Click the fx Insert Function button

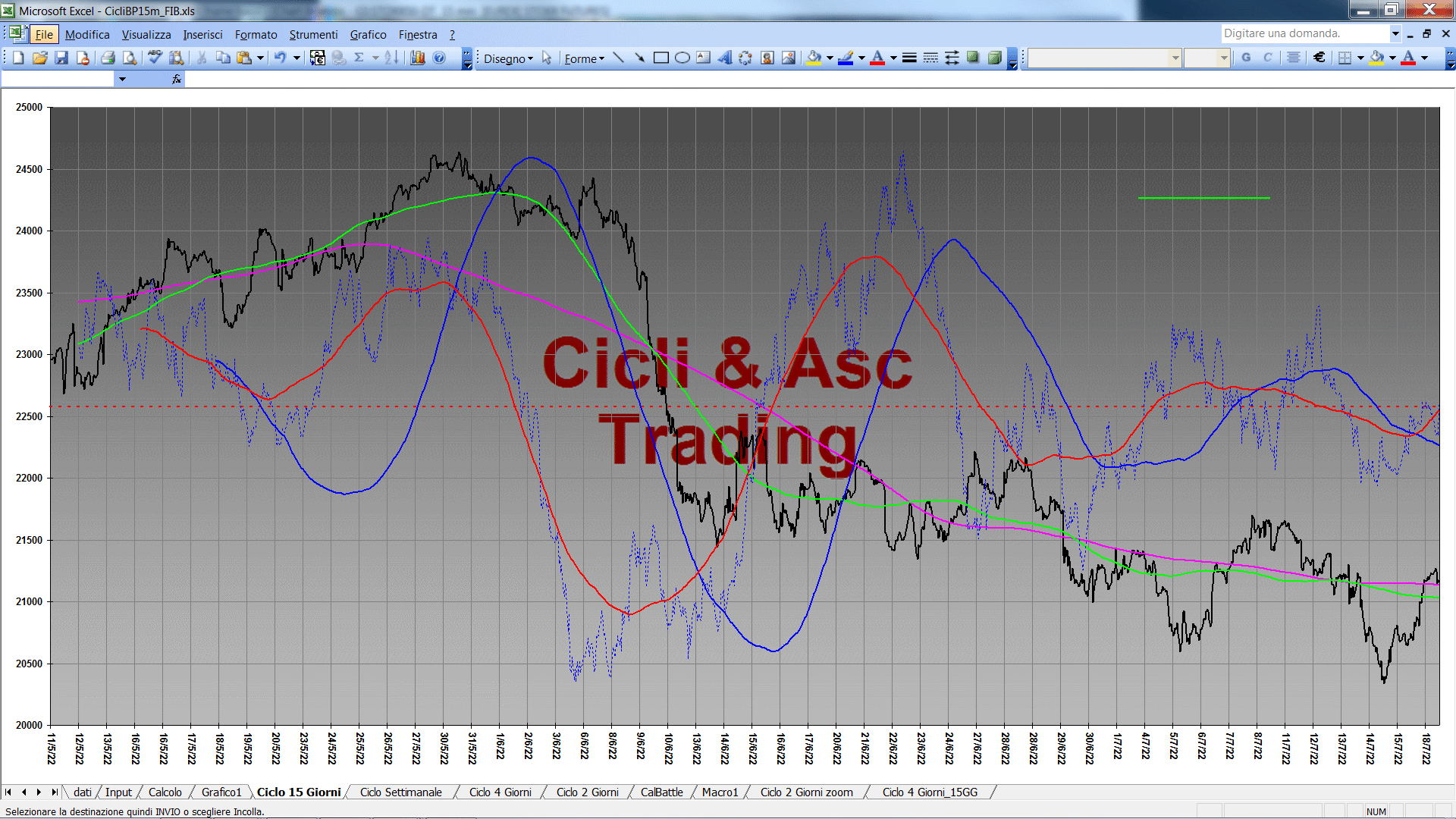click(177, 79)
